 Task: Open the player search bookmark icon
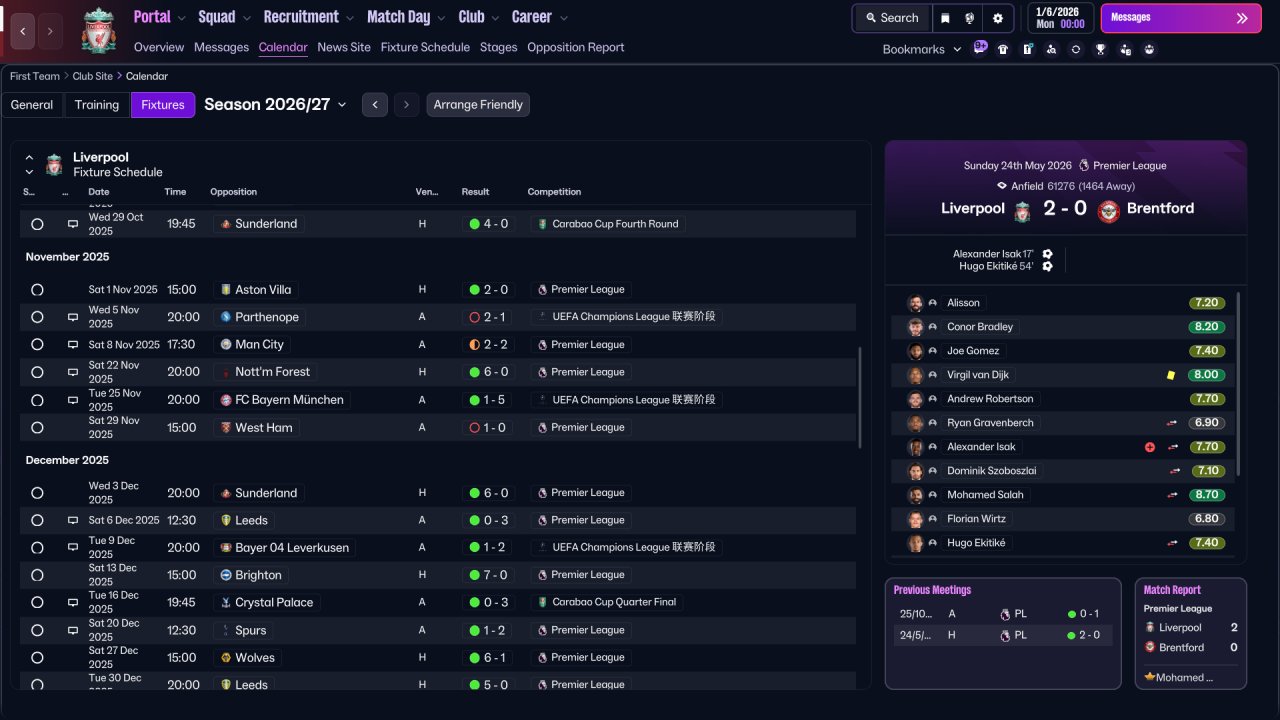[1051, 49]
